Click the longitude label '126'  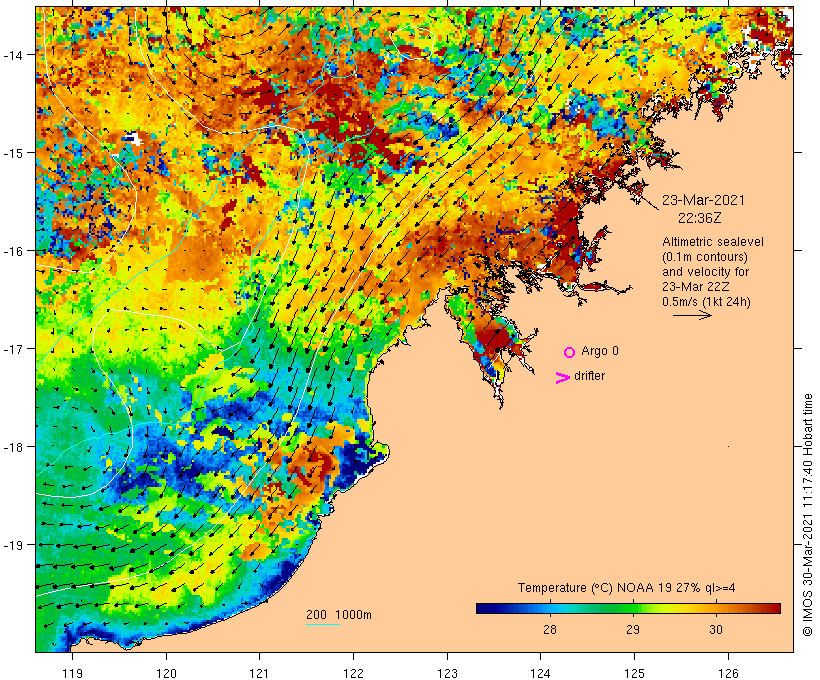click(x=728, y=673)
